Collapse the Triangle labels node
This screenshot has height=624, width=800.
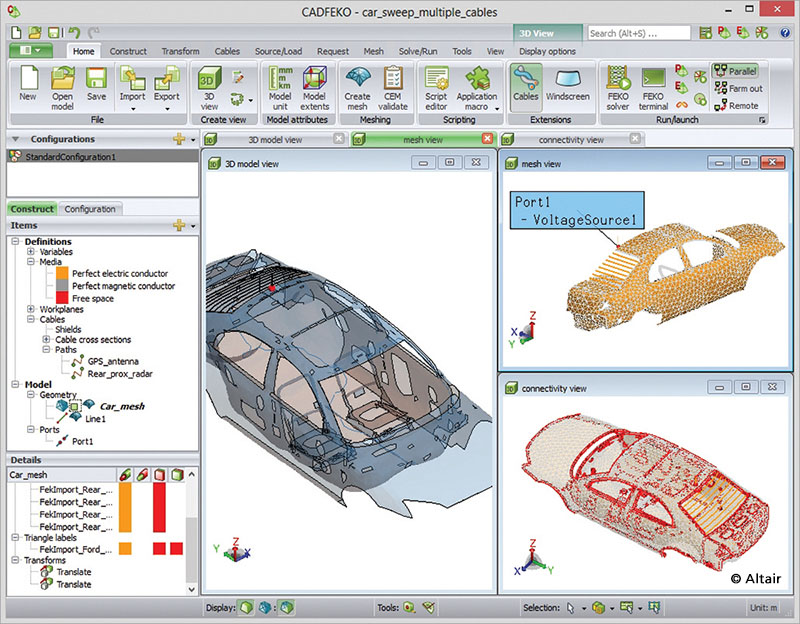15,537
